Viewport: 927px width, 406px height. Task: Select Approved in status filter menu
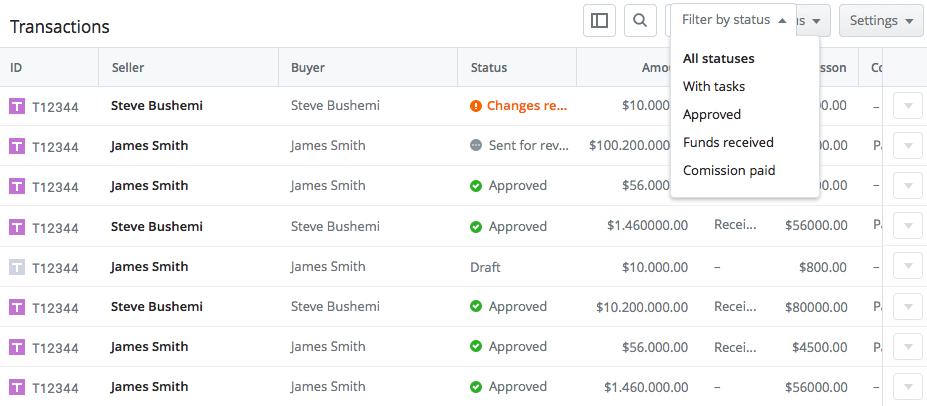pos(711,115)
